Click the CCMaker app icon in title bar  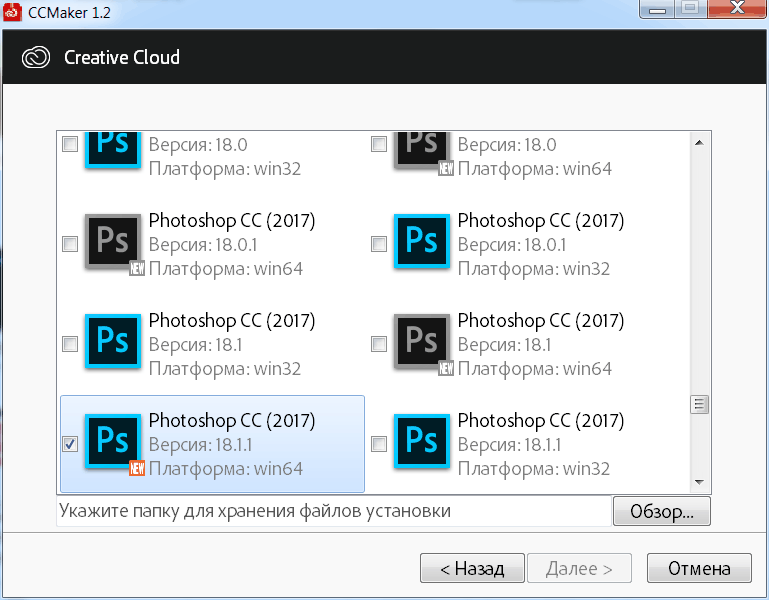click(12, 12)
